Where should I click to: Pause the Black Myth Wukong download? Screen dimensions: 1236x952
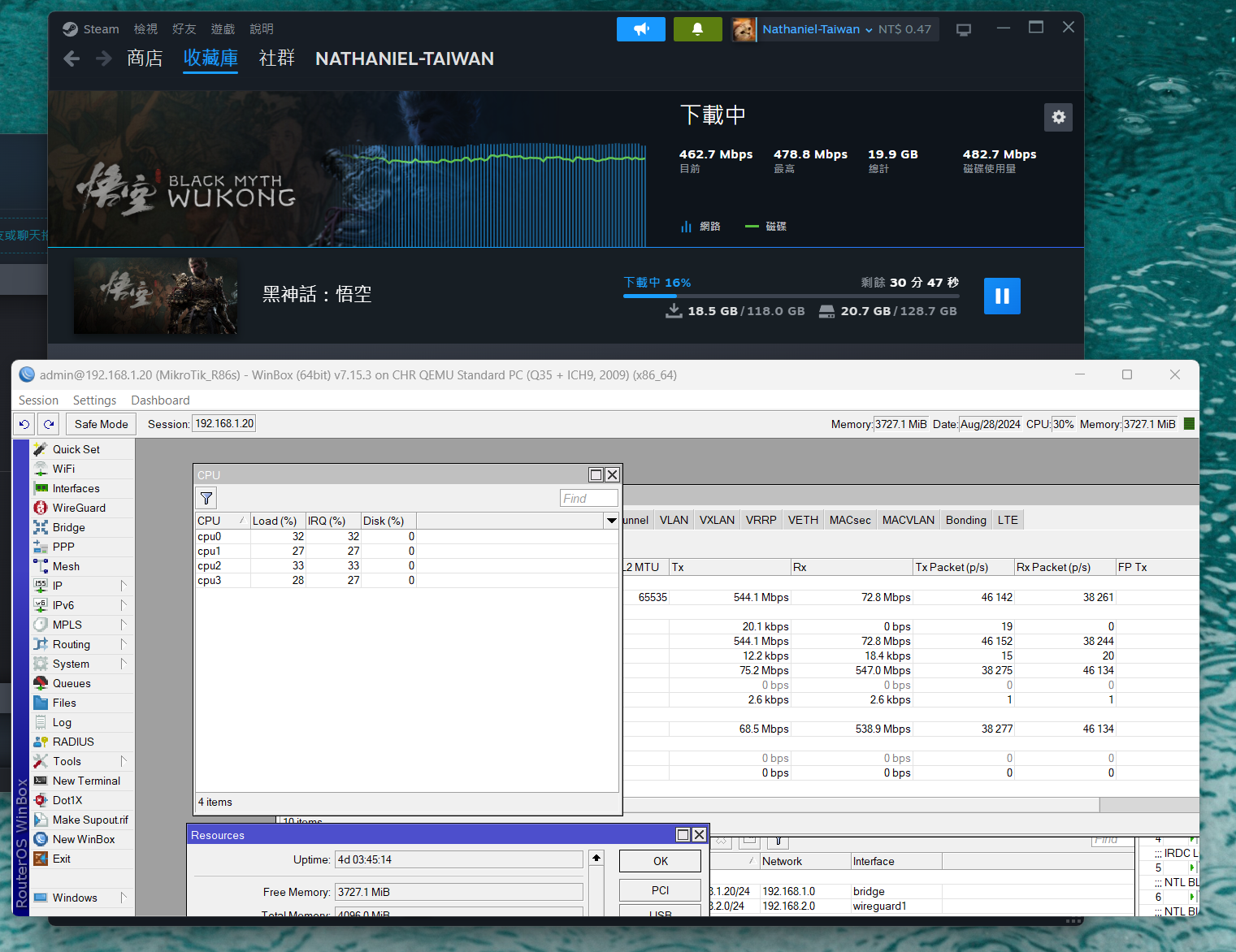[x=1002, y=296]
